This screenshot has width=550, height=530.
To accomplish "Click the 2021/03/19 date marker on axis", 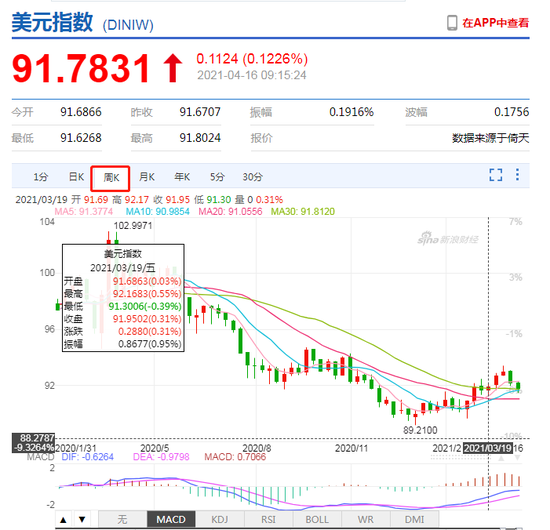I will click(x=488, y=448).
